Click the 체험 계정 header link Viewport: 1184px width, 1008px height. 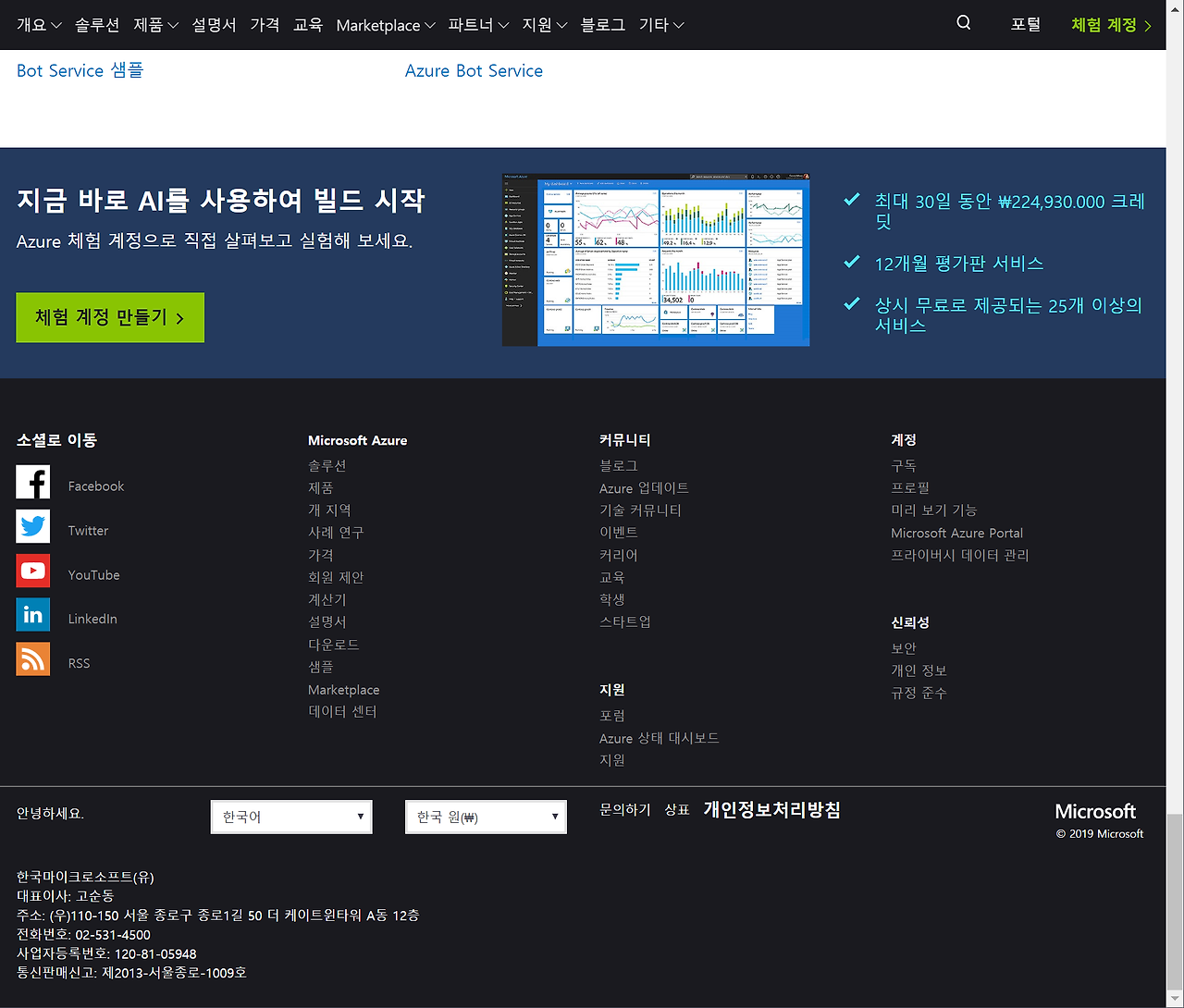pos(1112,25)
